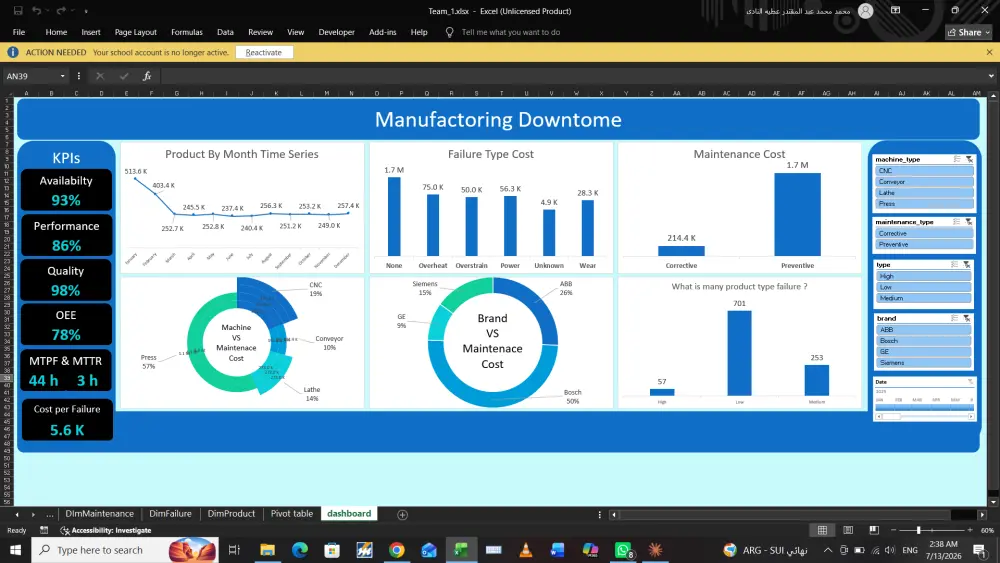The image size is (1000, 563).
Task: Open Task View from taskbar
Action: pyautogui.click(x=234, y=550)
